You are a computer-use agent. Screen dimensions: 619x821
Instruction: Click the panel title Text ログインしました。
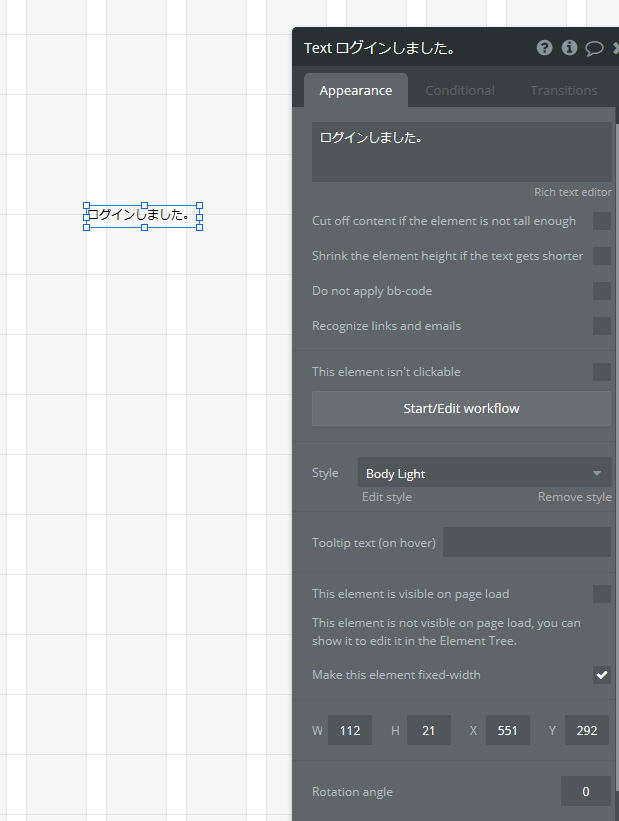click(380, 48)
